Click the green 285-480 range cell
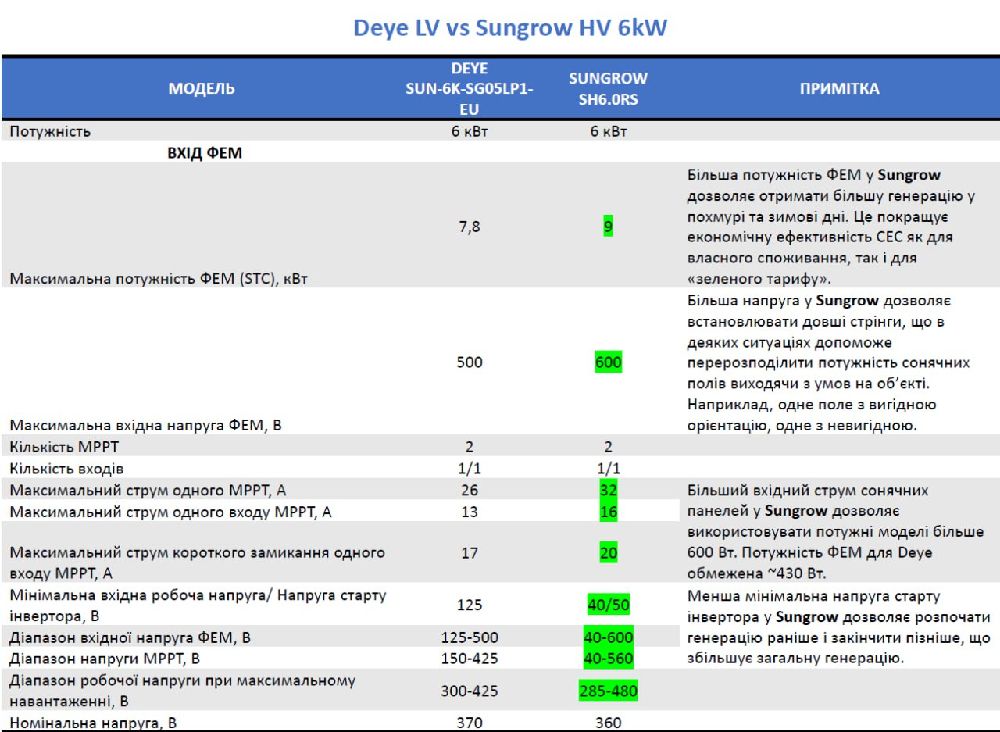The height and width of the screenshot is (732, 1000). pyautogui.click(x=608, y=690)
